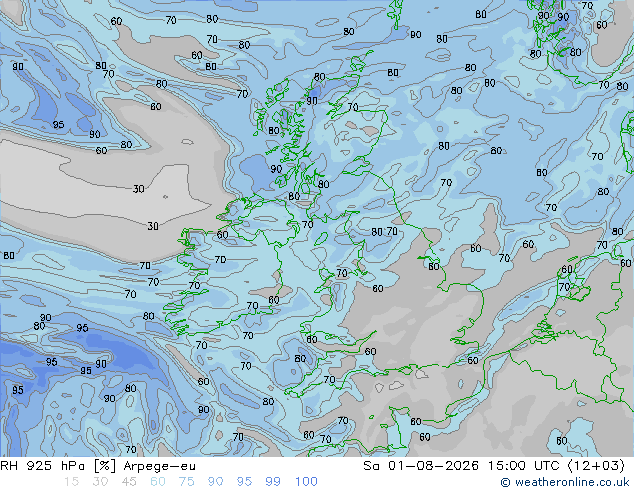The height and width of the screenshot is (490, 634).
Task: Click the date 'Sa 01-08-2026' in the caption
Action: click(421, 466)
